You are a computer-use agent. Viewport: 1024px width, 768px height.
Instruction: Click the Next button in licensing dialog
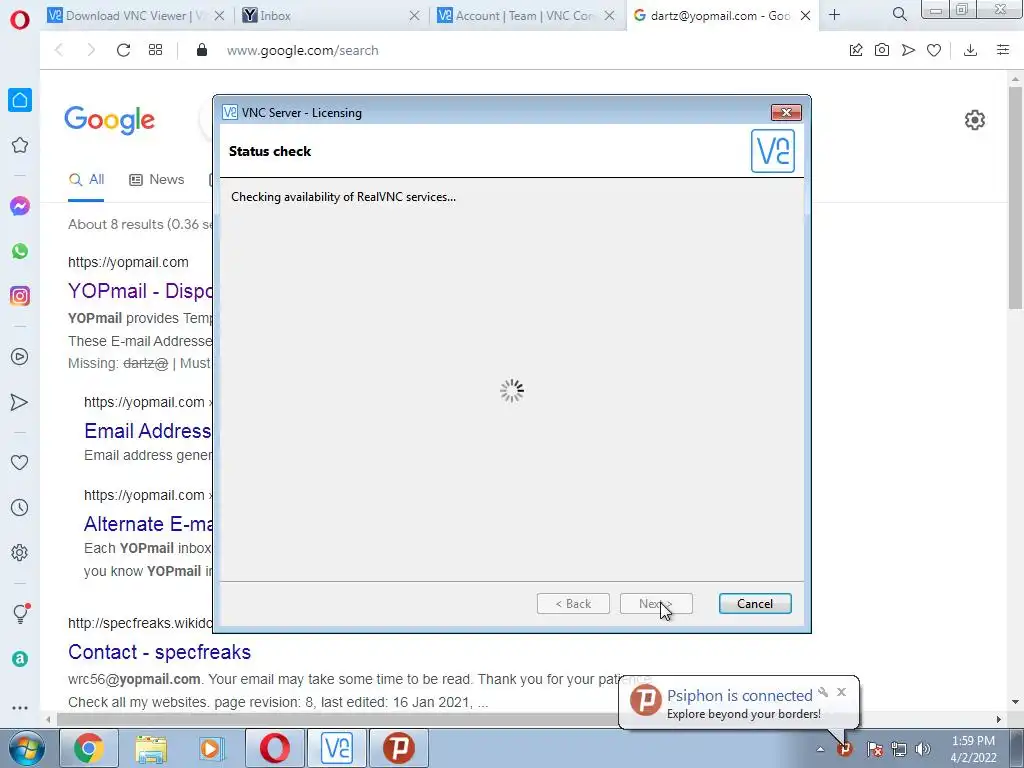[x=656, y=603]
